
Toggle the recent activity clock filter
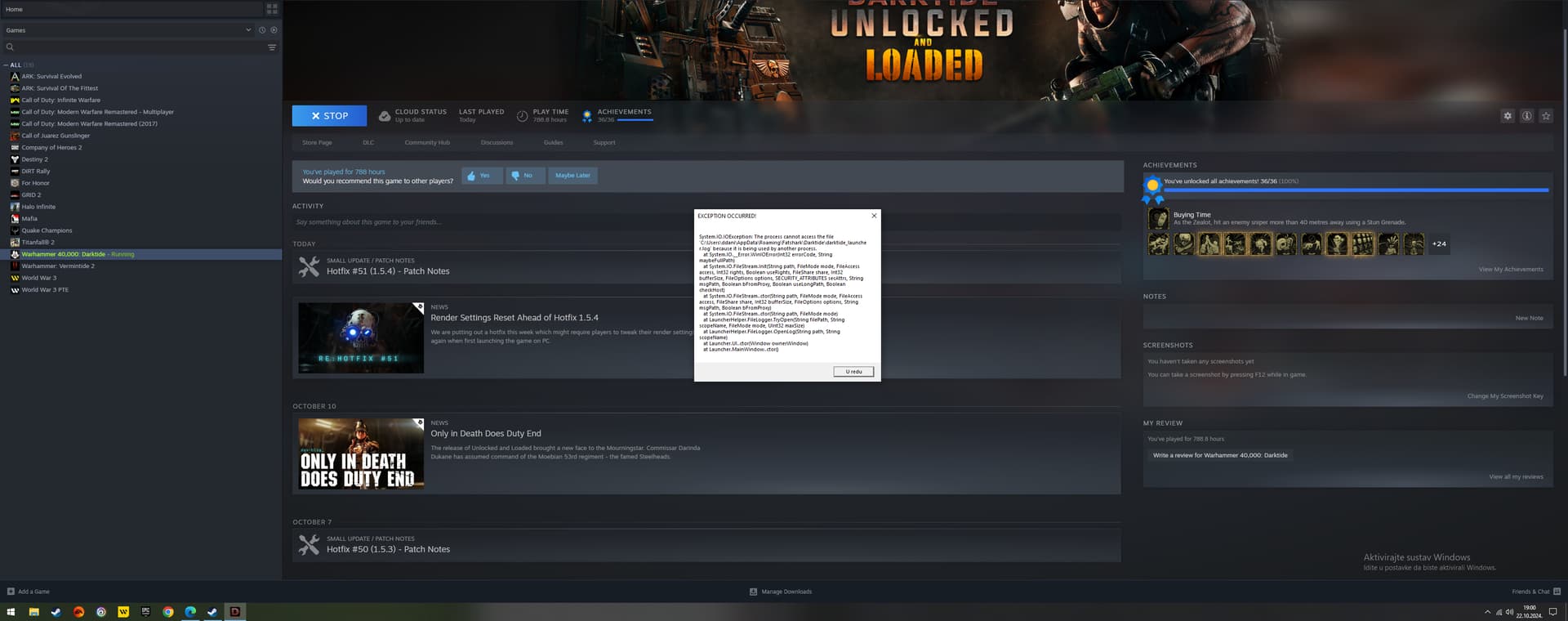point(262,30)
